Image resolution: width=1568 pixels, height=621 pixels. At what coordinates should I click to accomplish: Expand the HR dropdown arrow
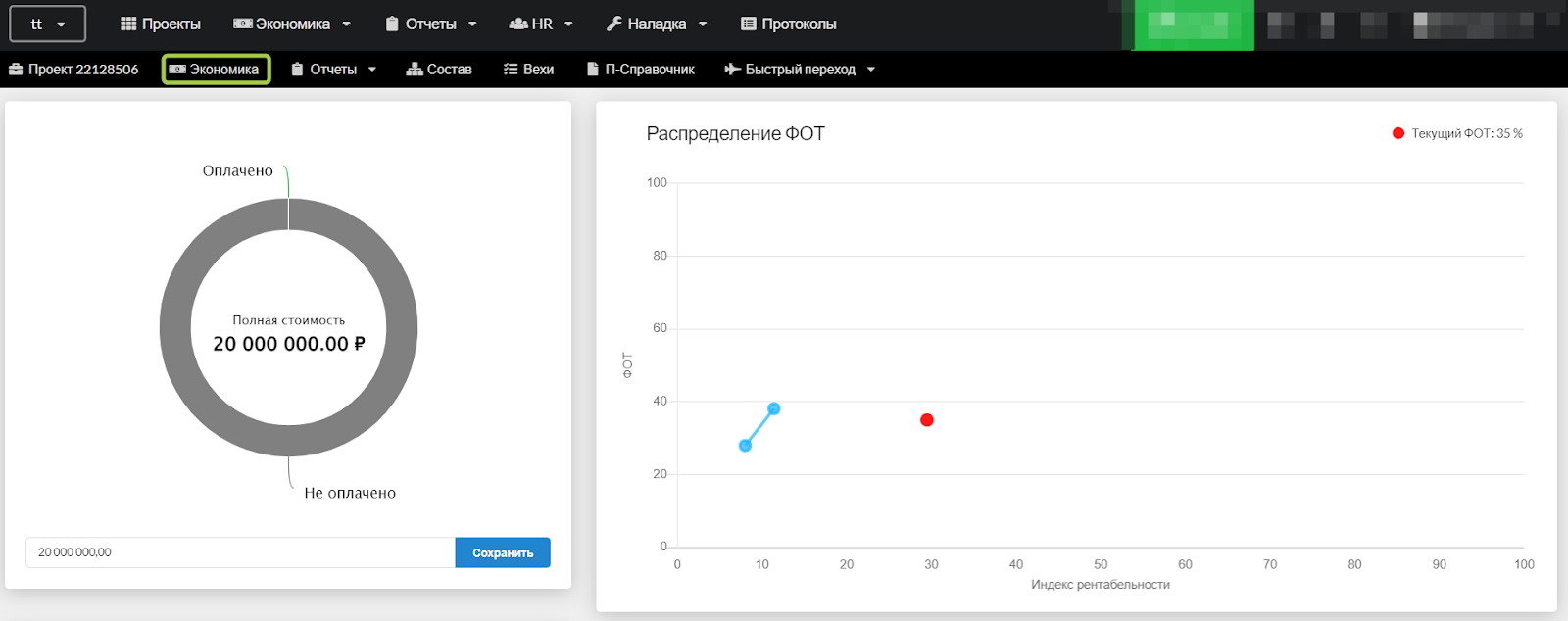pos(568,24)
